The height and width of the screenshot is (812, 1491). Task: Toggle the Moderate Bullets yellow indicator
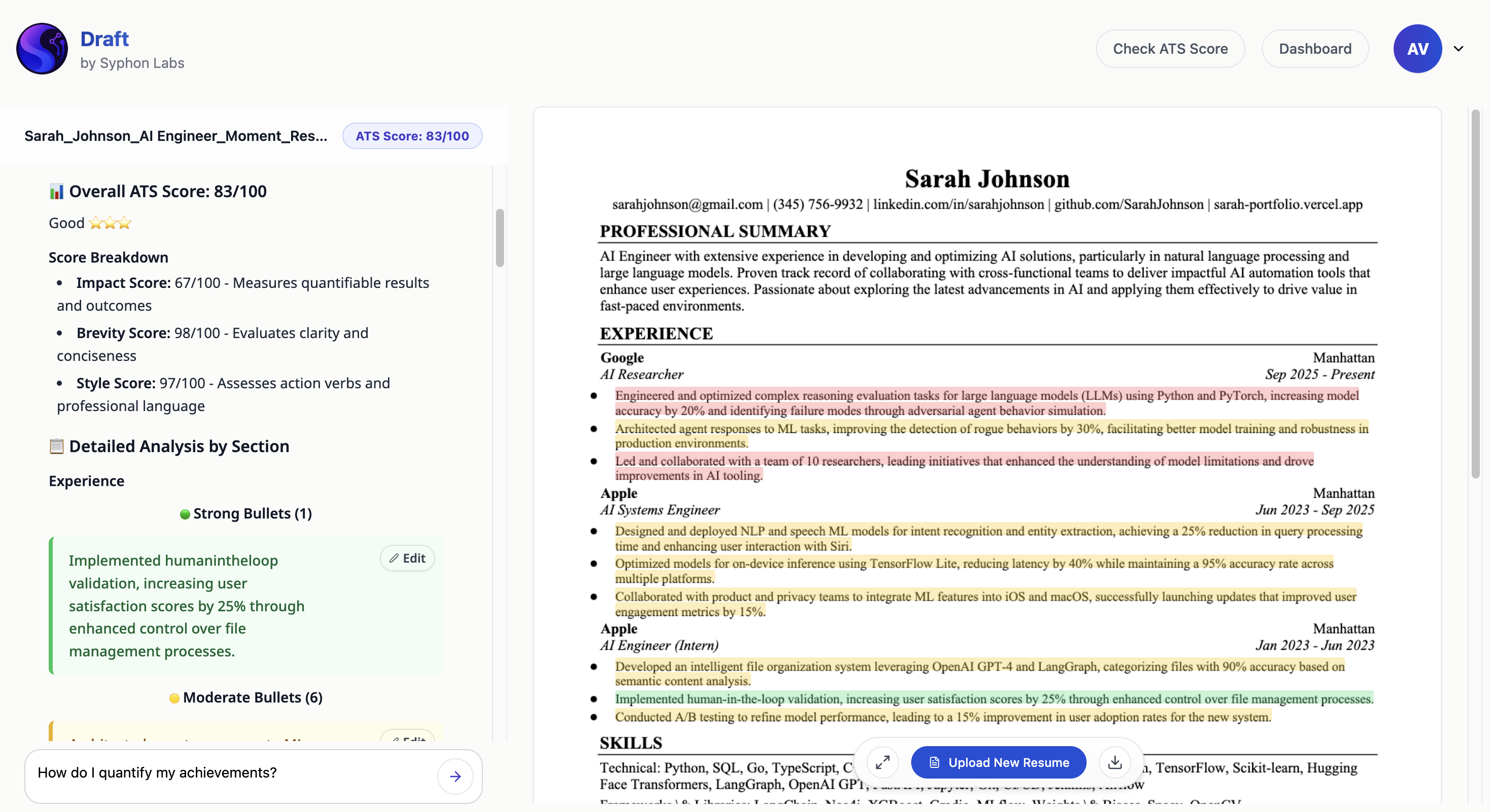pyautogui.click(x=175, y=698)
